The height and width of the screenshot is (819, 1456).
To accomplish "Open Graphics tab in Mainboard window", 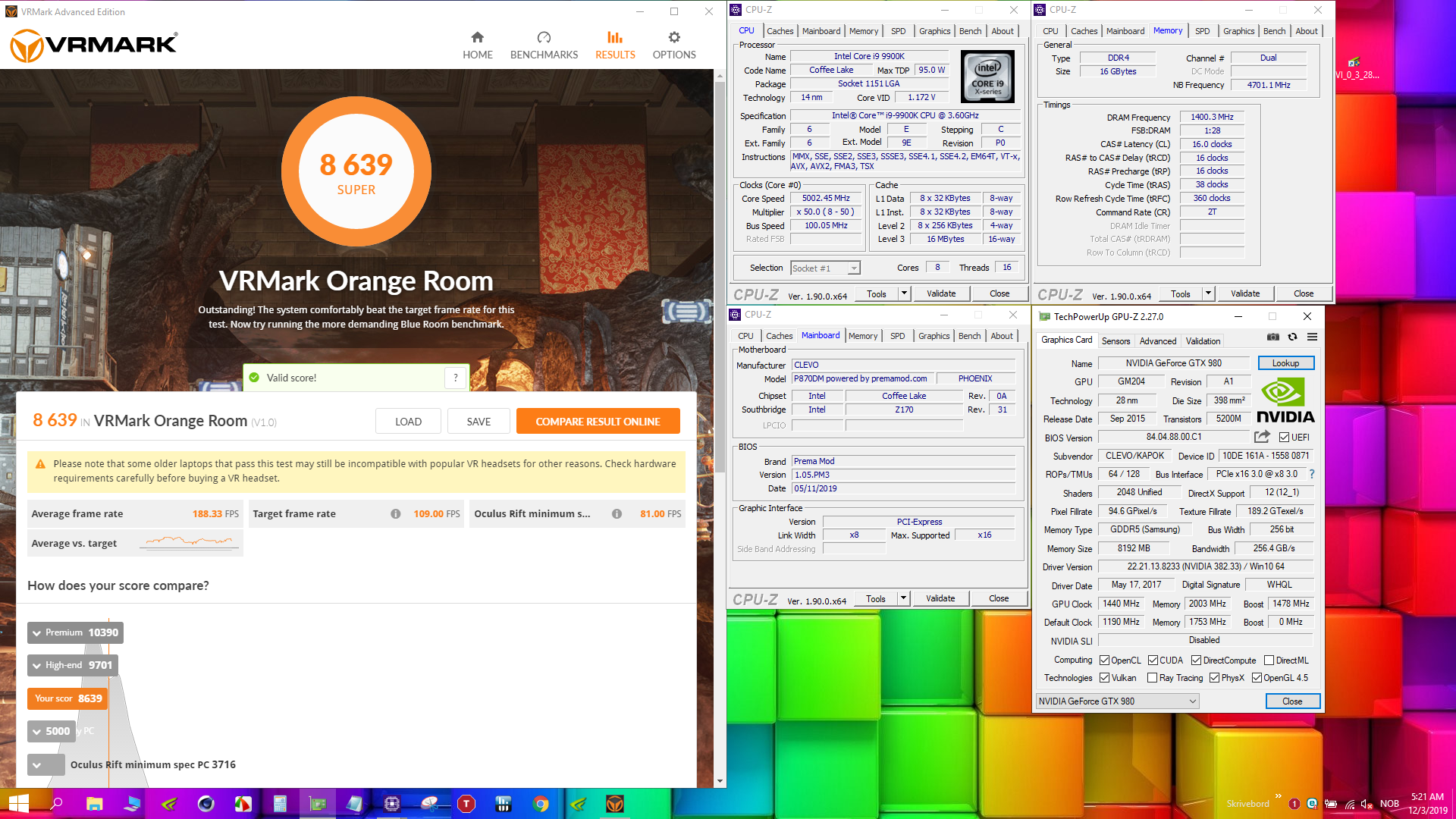I will [934, 336].
